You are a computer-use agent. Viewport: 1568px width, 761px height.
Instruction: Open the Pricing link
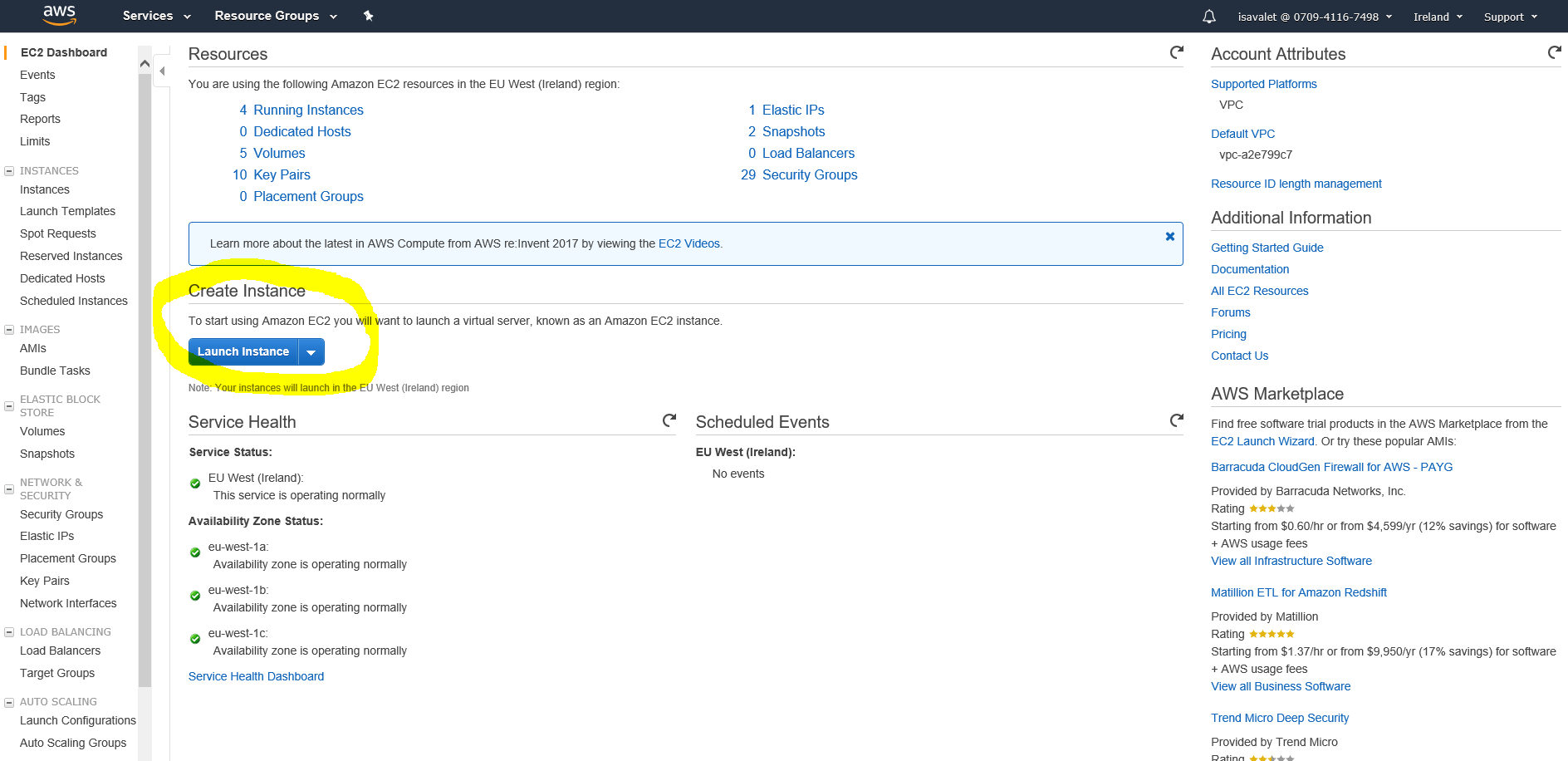click(x=1228, y=334)
